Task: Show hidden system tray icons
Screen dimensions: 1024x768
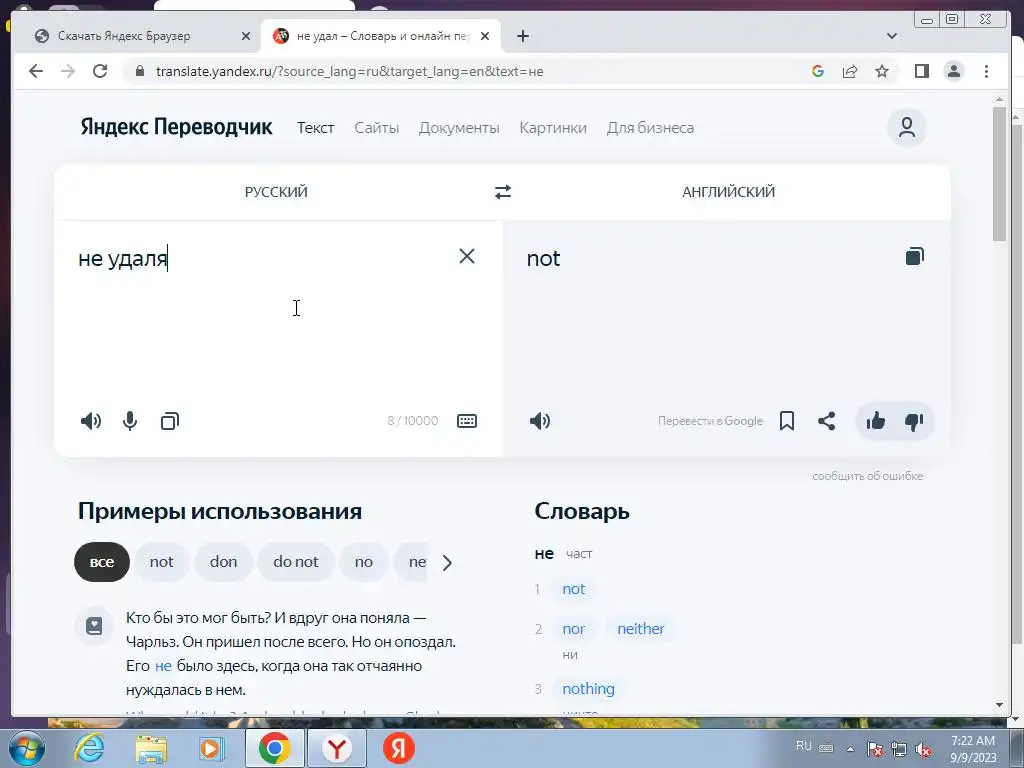Action: coord(850,749)
